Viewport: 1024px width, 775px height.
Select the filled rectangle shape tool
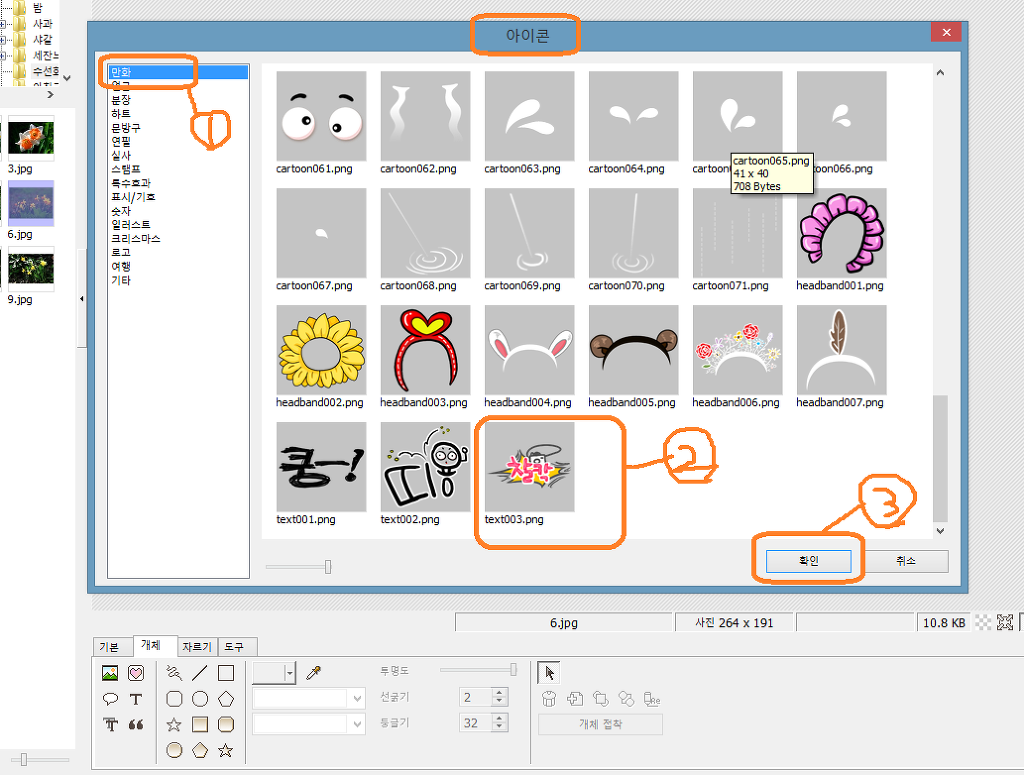click(200, 724)
